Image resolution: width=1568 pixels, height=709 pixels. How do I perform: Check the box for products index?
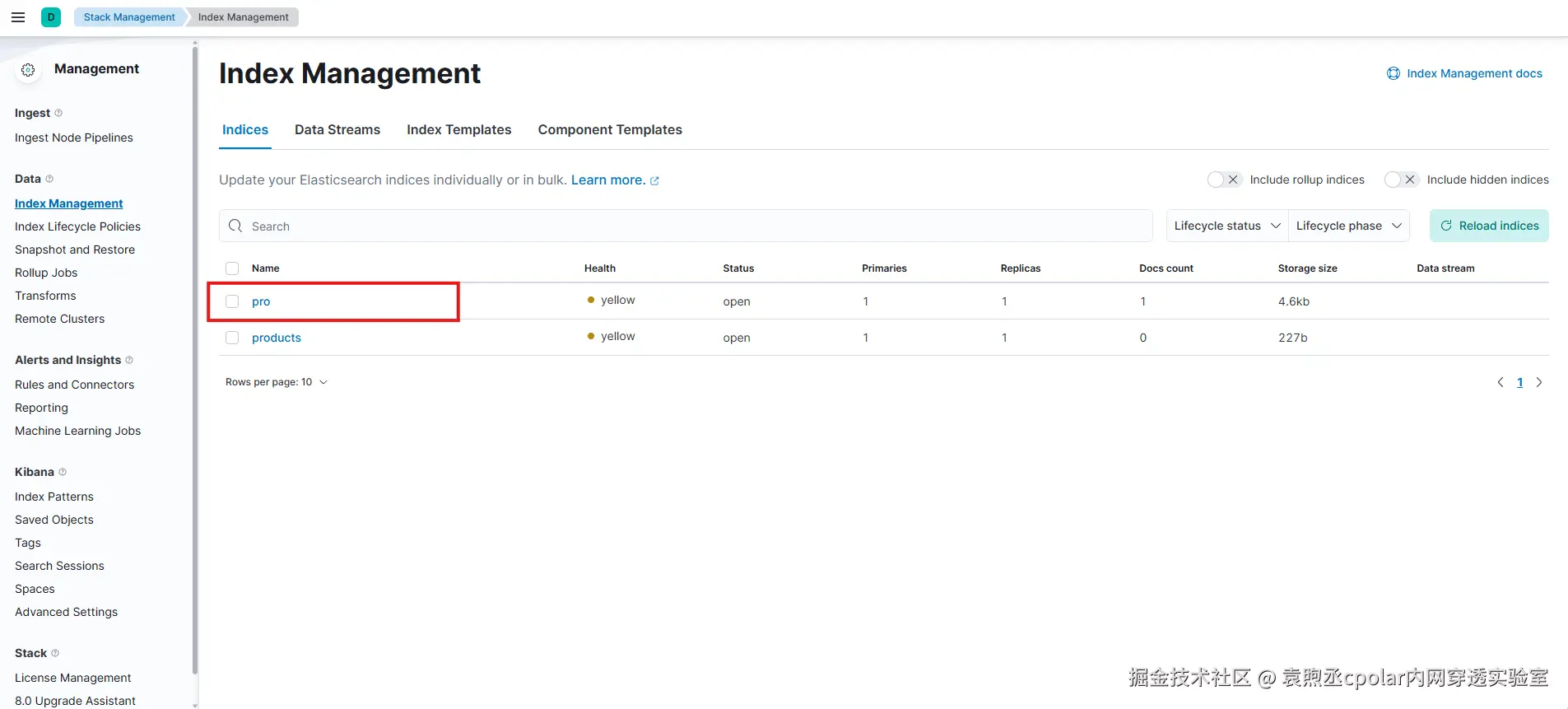point(232,338)
